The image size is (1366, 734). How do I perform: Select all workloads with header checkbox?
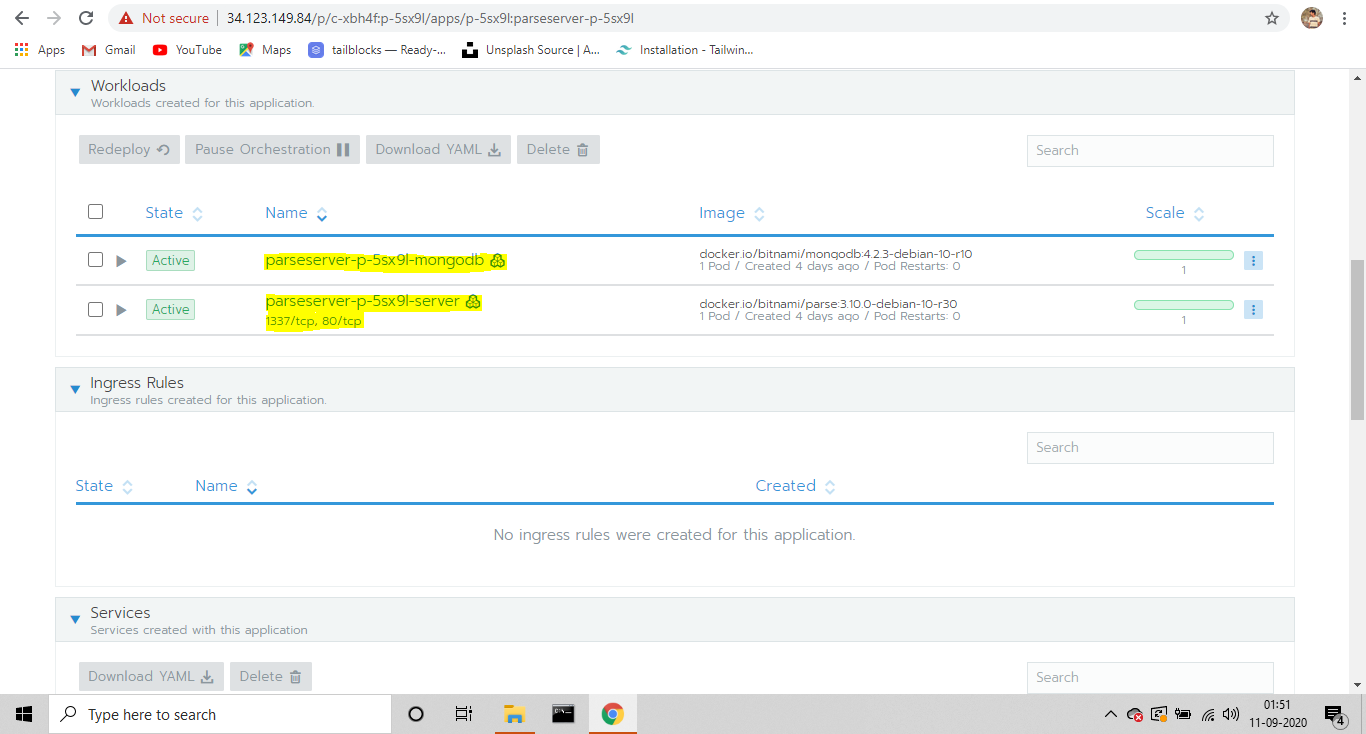coord(95,211)
